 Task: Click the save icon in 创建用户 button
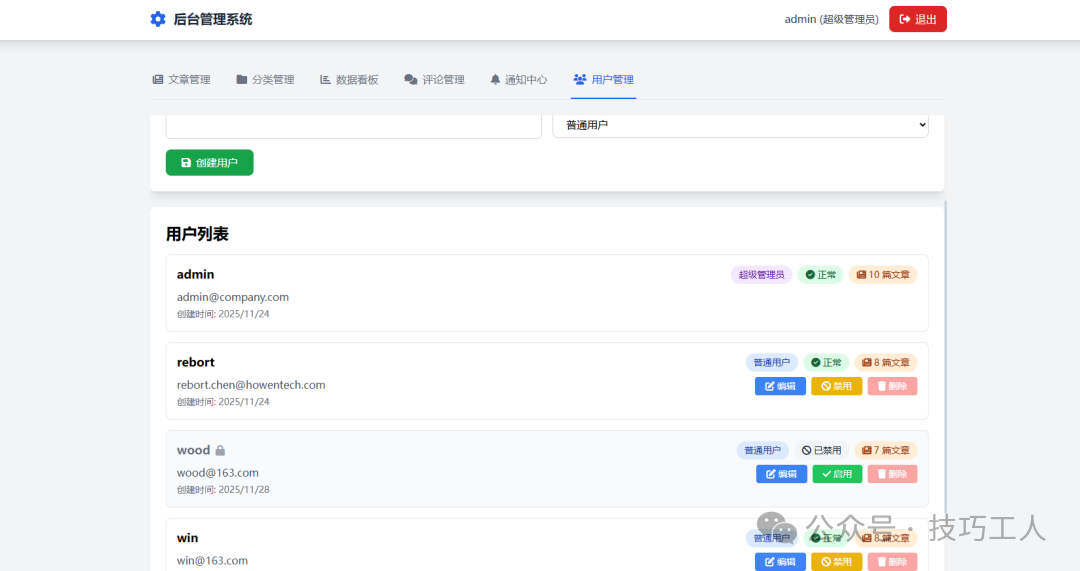click(x=186, y=163)
